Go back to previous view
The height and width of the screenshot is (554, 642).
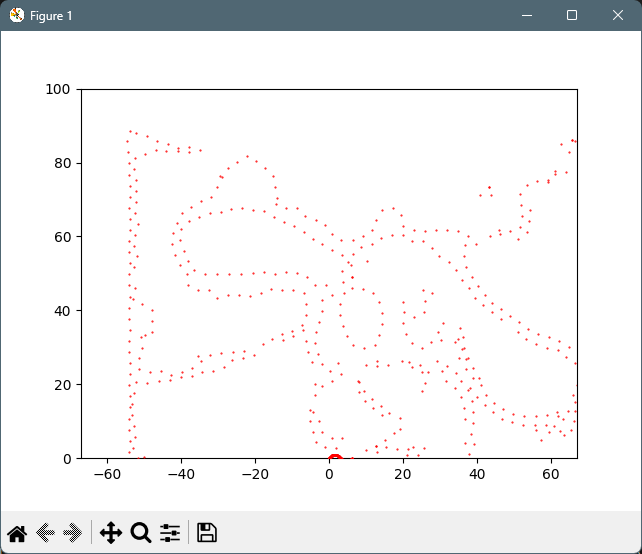tap(45, 533)
